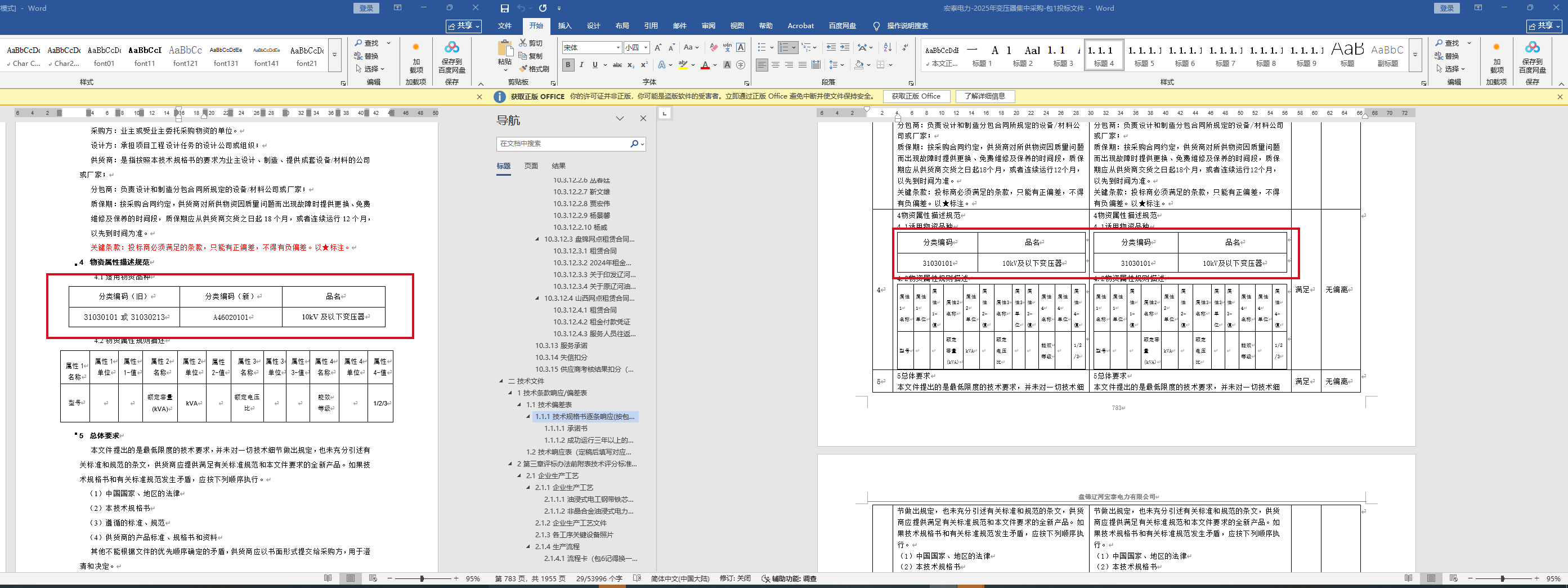
Task: Click 替换 replace in the right Word window
Action: tap(1446, 56)
